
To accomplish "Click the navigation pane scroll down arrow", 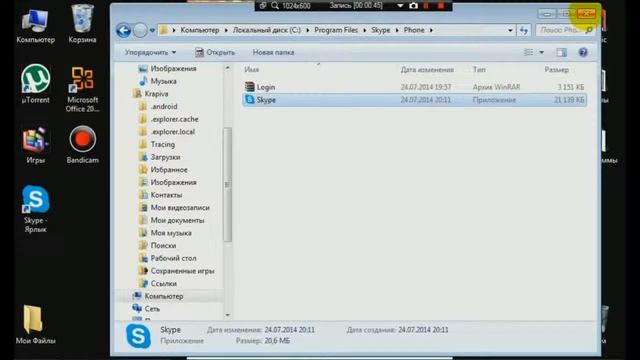I will [227, 315].
